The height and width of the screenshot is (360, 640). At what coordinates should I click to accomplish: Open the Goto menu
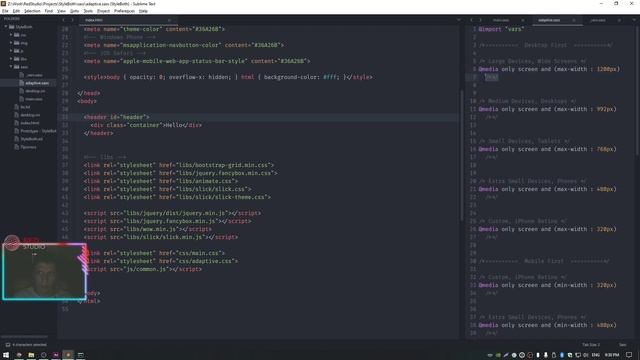click(74, 11)
